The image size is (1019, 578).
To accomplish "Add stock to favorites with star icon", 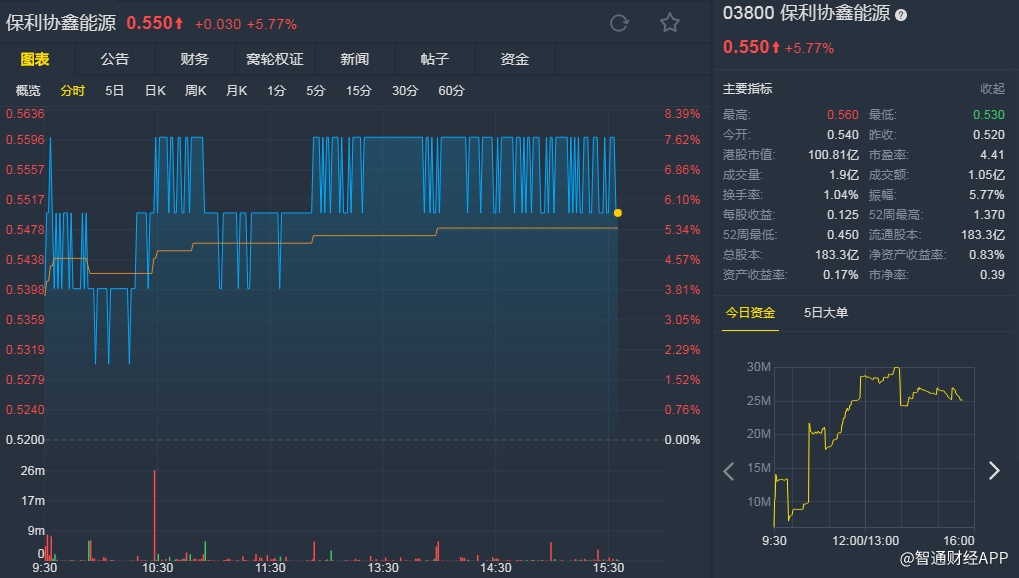I will click(670, 23).
